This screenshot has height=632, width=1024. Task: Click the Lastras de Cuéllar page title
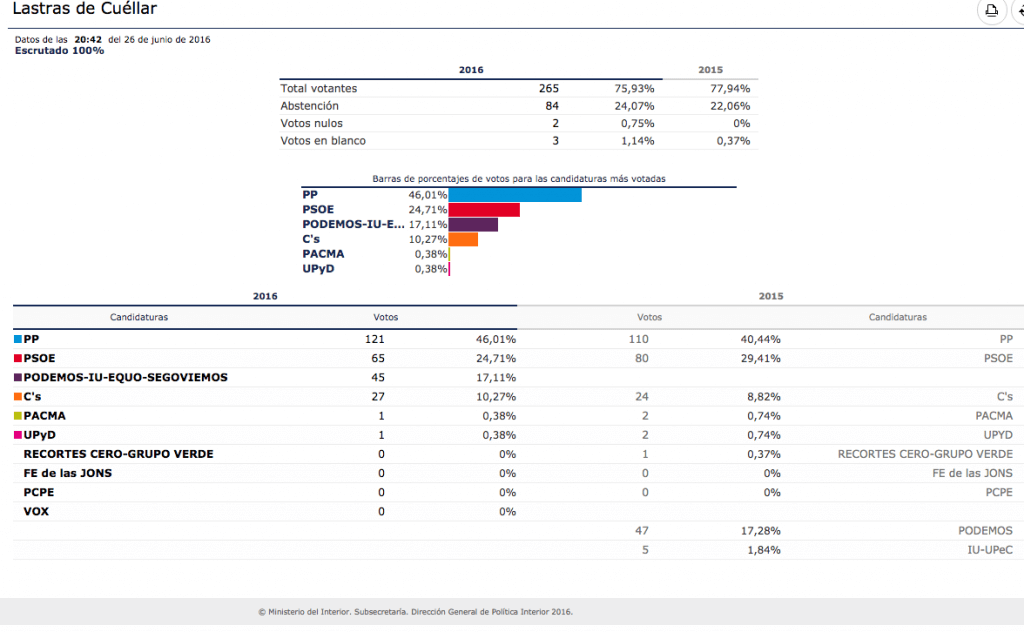click(x=84, y=10)
